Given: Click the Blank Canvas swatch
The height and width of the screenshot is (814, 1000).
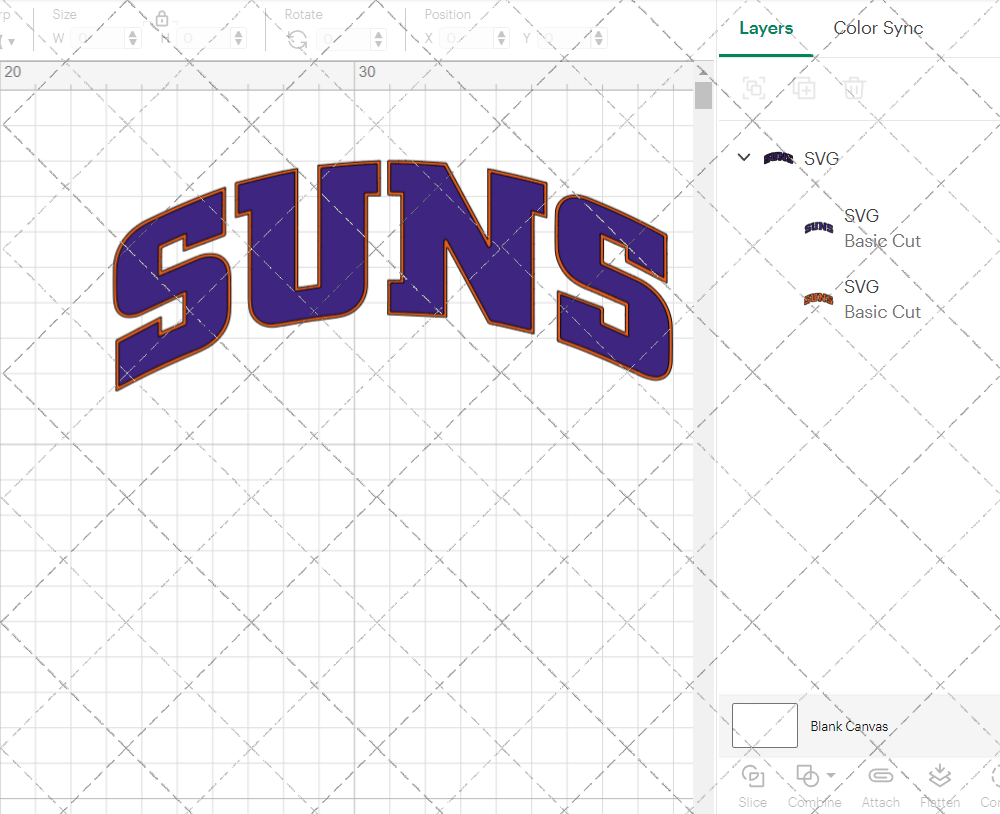Looking at the screenshot, I should pyautogui.click(x=765, y=725).
